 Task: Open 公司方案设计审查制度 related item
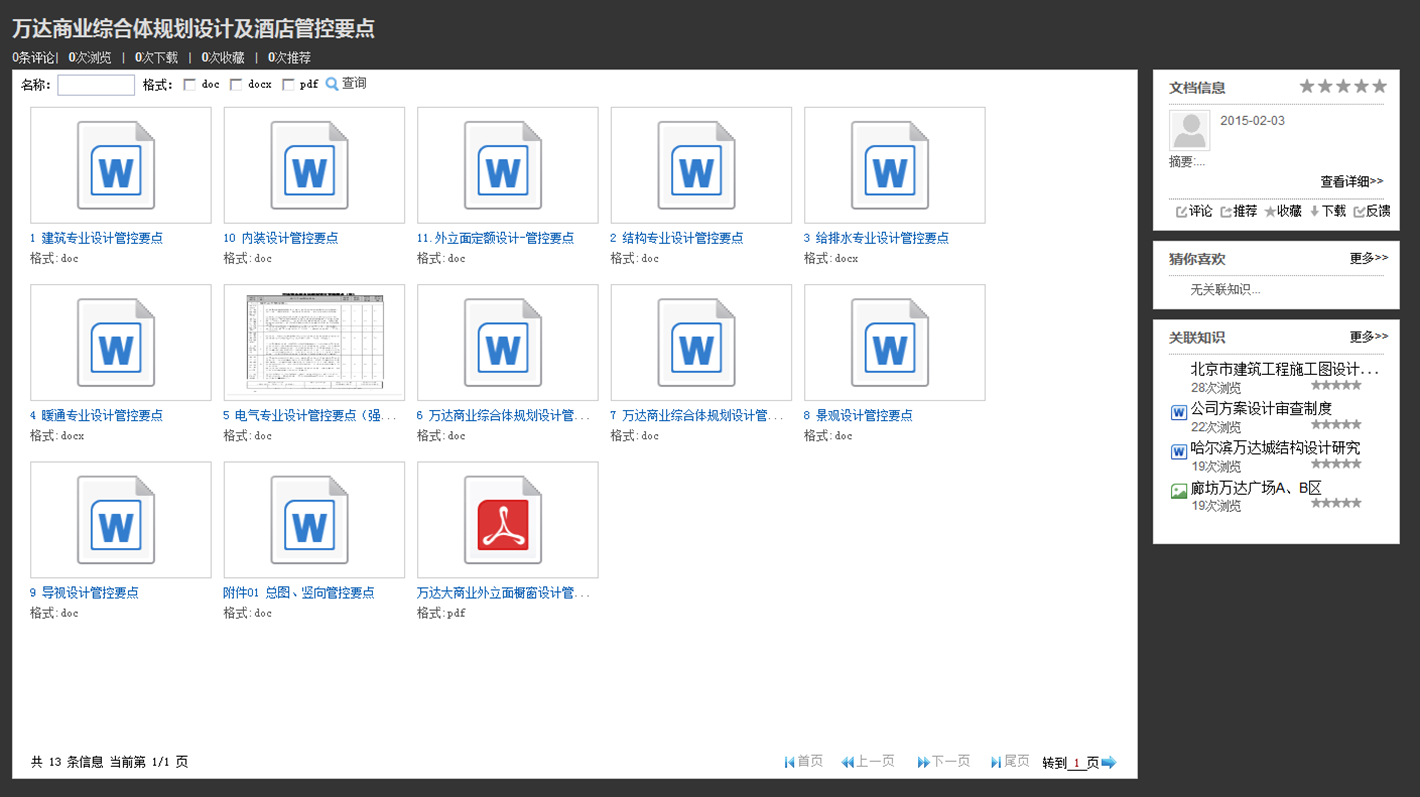(1261, 408)
